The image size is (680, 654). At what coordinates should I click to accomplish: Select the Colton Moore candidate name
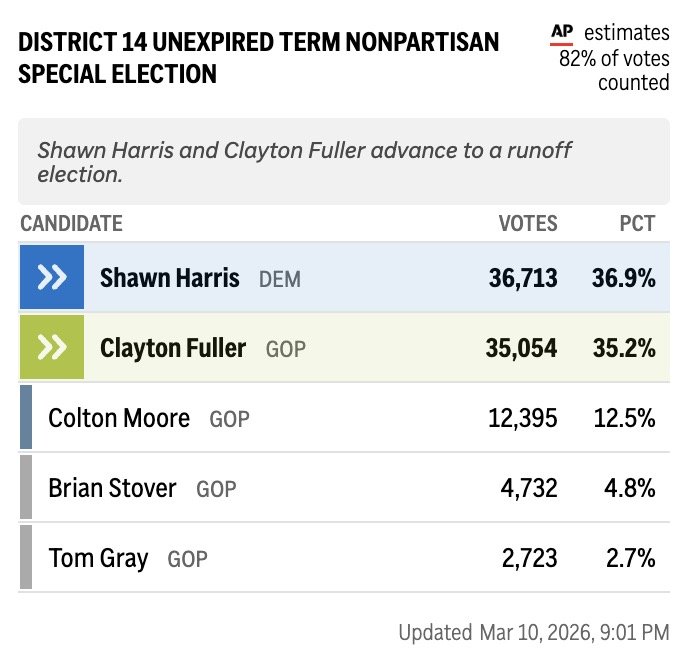click(x=119, y=417)
